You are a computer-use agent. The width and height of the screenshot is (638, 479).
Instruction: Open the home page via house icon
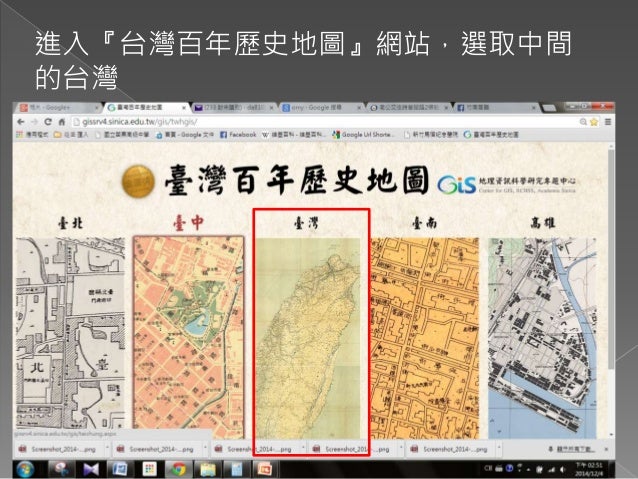tap(61, 121)
